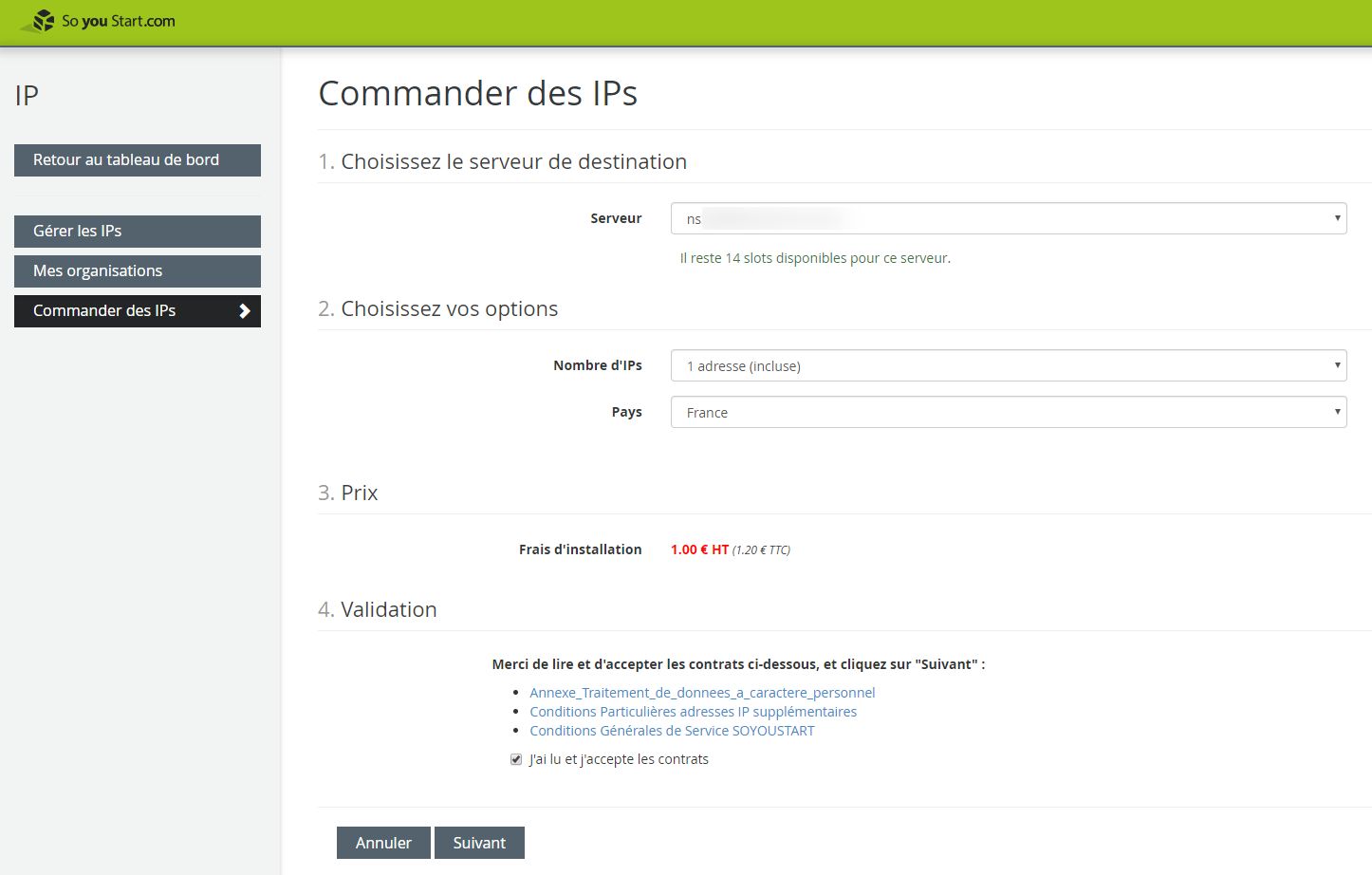Click the "J'ai lu et j'accepte les contrats" label
The image size is (1372, 875).
coord(619,759)
